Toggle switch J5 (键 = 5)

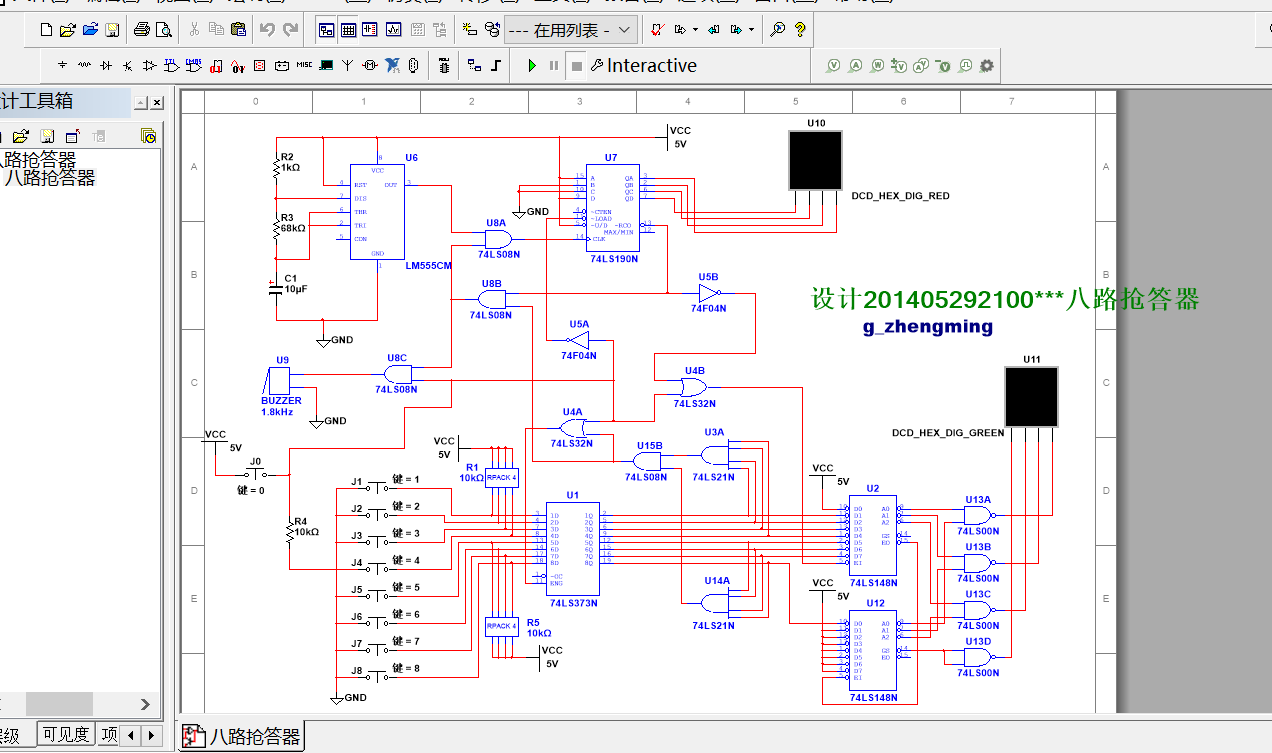point(376,595)
